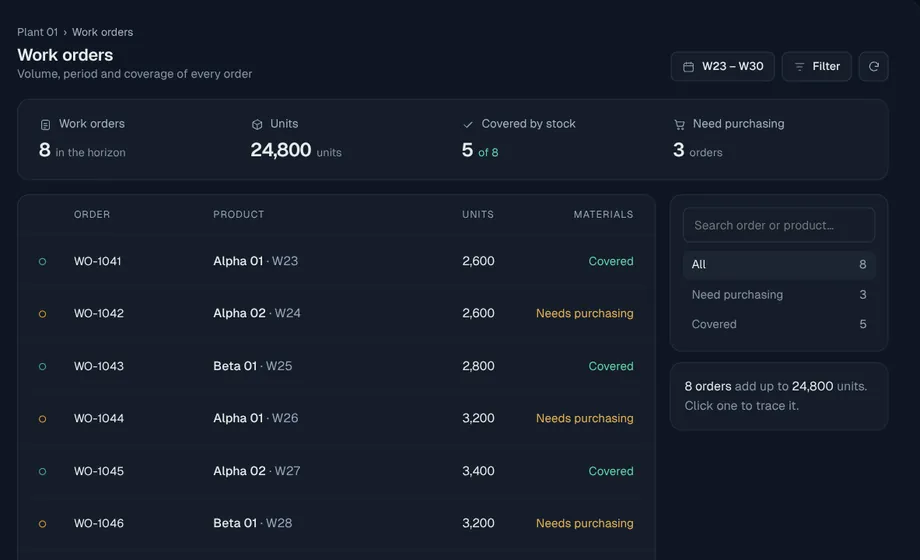Click the Need purchasing cart icon
Screen dimensions: 920x560
click(x=679, y=124)
